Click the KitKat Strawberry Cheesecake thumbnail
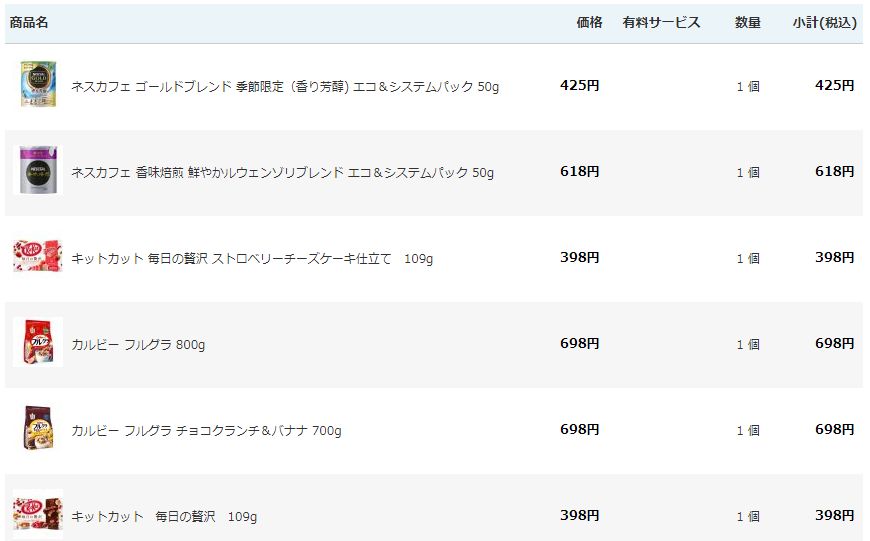The width and height of the screenshot is (870, 541). click(37, 257)
